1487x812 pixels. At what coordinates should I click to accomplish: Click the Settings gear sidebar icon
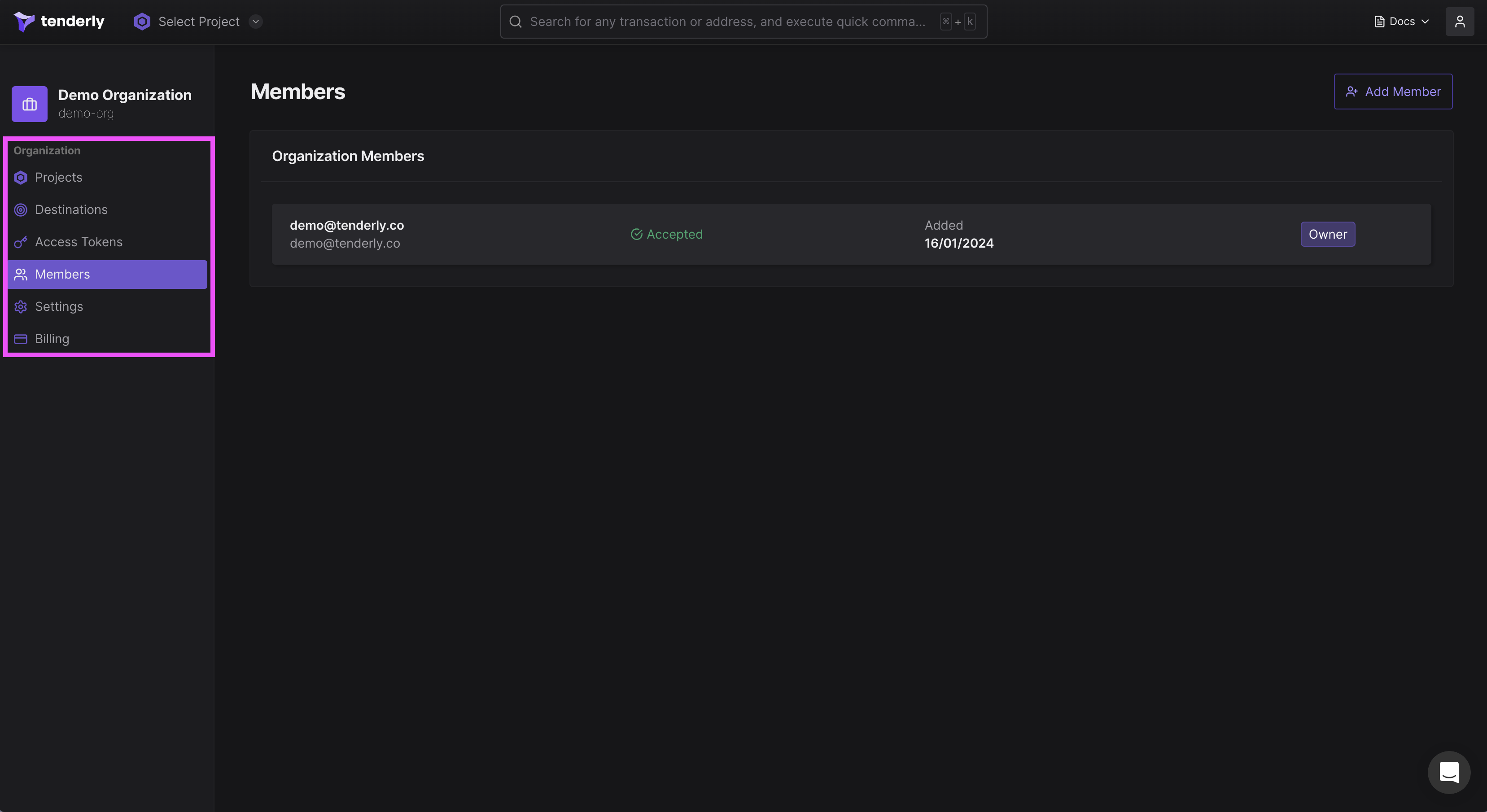click(x=21, y=306)
